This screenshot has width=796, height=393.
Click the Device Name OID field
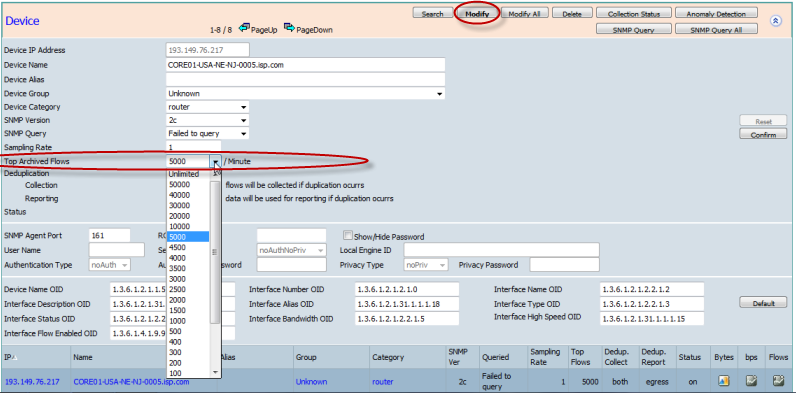pyautogui.click(x=139, y=289)
